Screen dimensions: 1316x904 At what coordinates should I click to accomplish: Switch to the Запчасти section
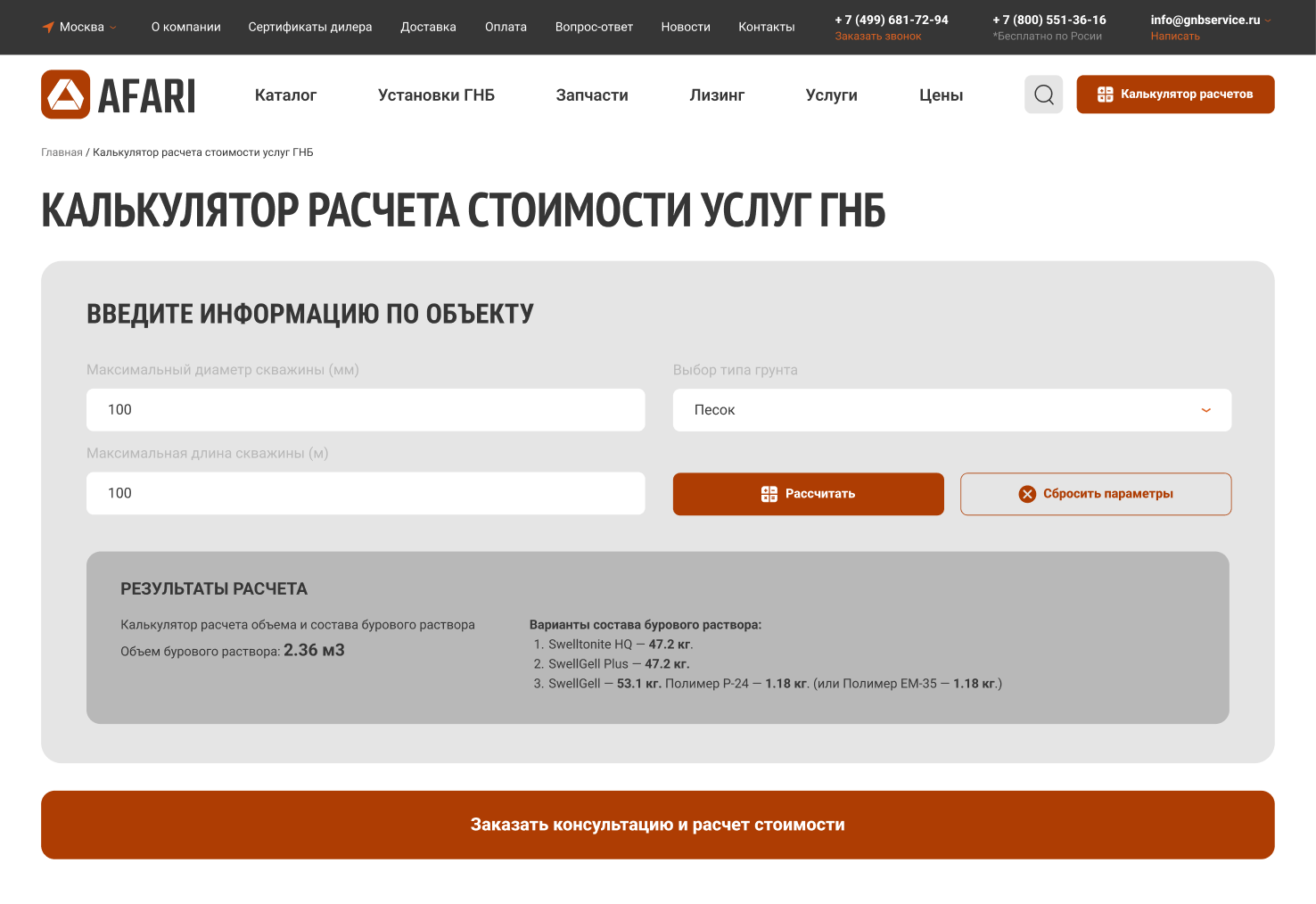pos(591,95)
